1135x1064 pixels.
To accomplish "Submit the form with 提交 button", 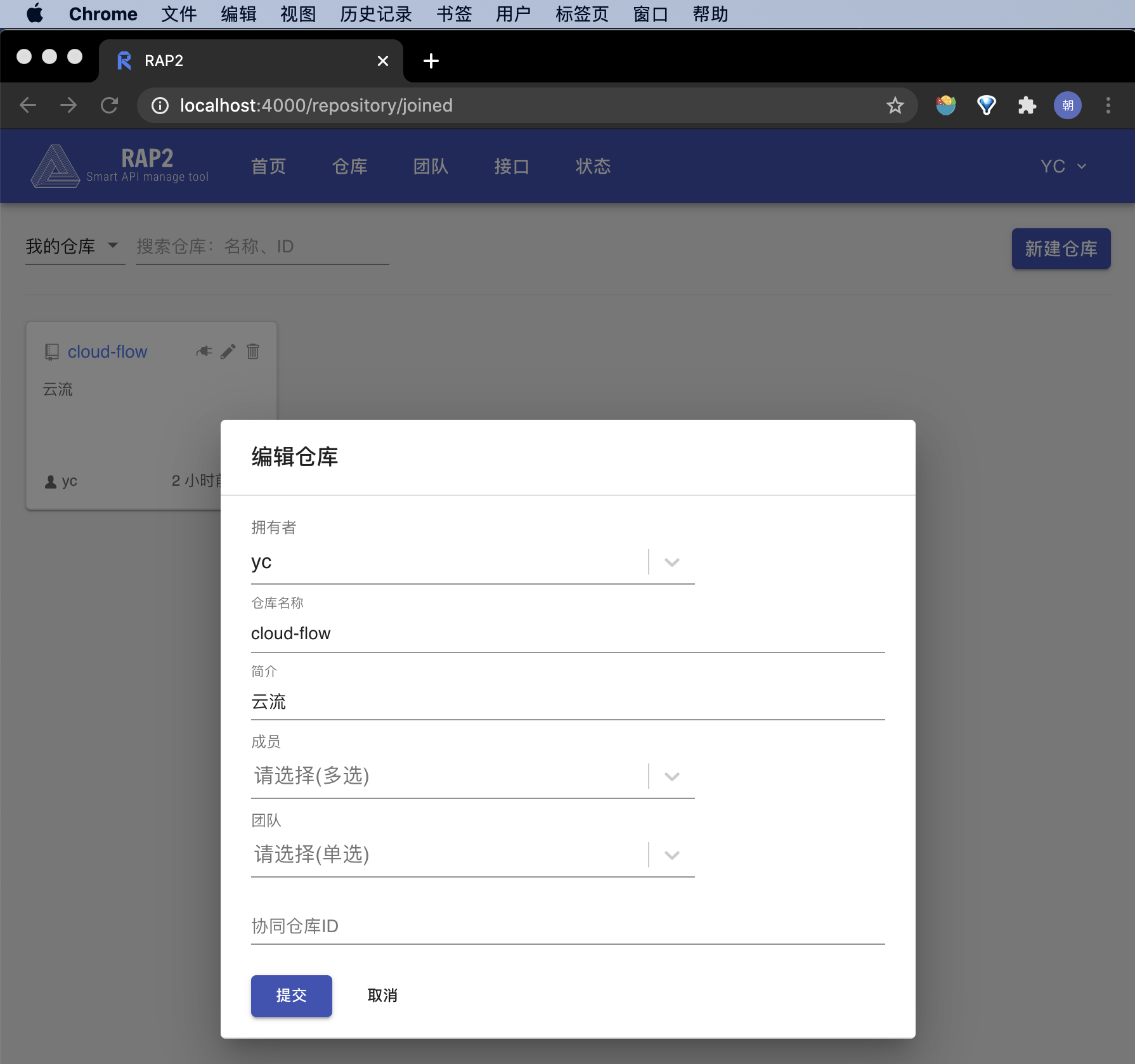I will [x=292, y=996].
